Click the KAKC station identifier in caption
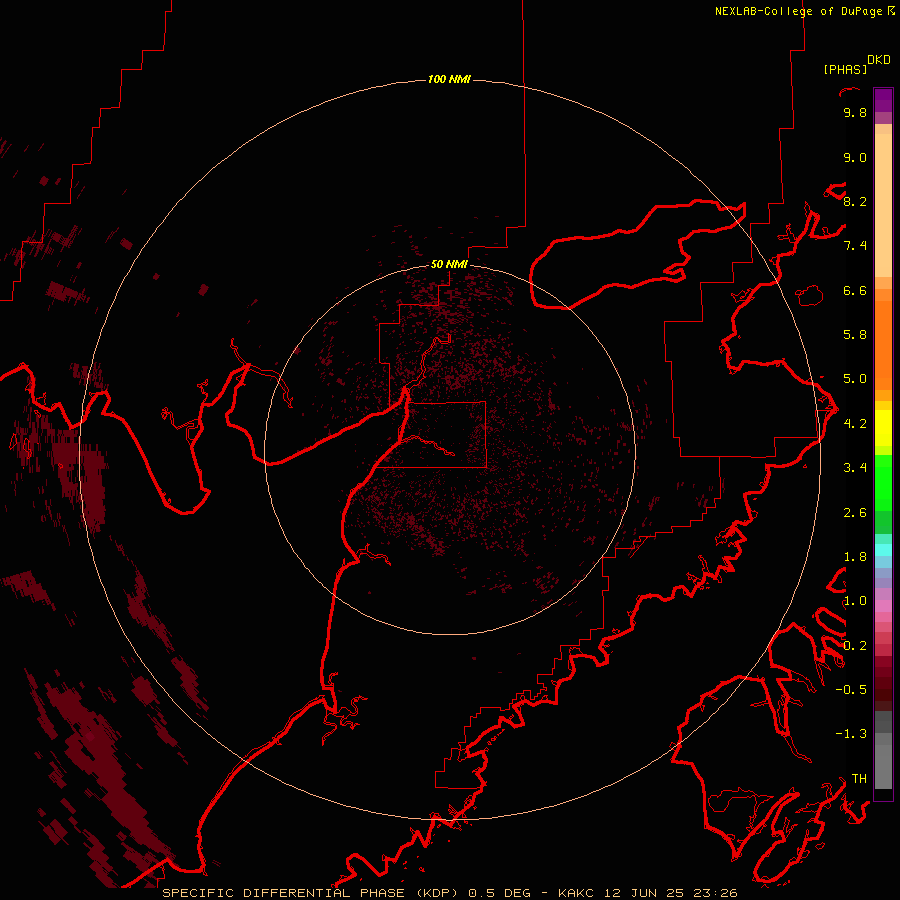The height and width of the screenshot is (900, 900). click(577, 893)
